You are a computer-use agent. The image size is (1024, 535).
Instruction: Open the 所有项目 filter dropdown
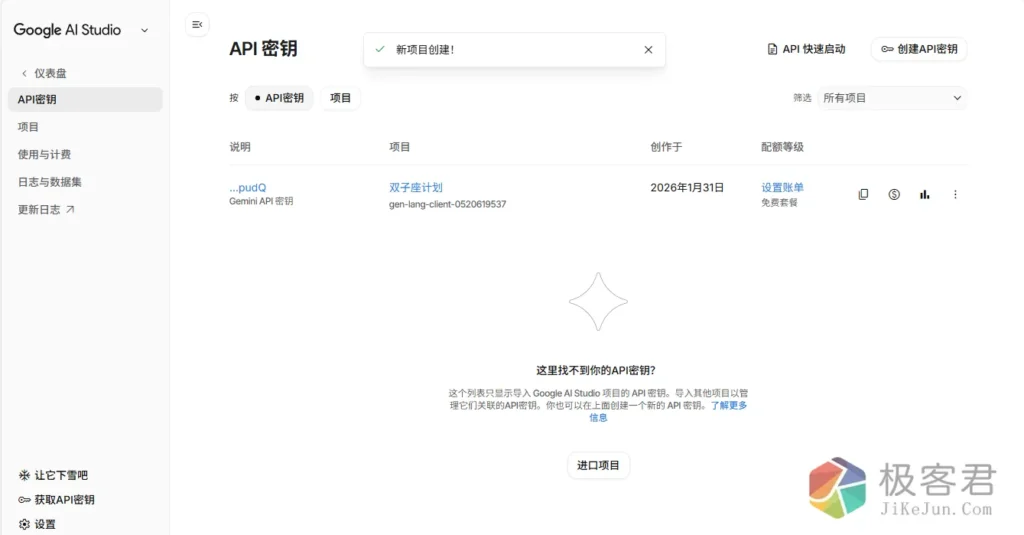point(892,98)
